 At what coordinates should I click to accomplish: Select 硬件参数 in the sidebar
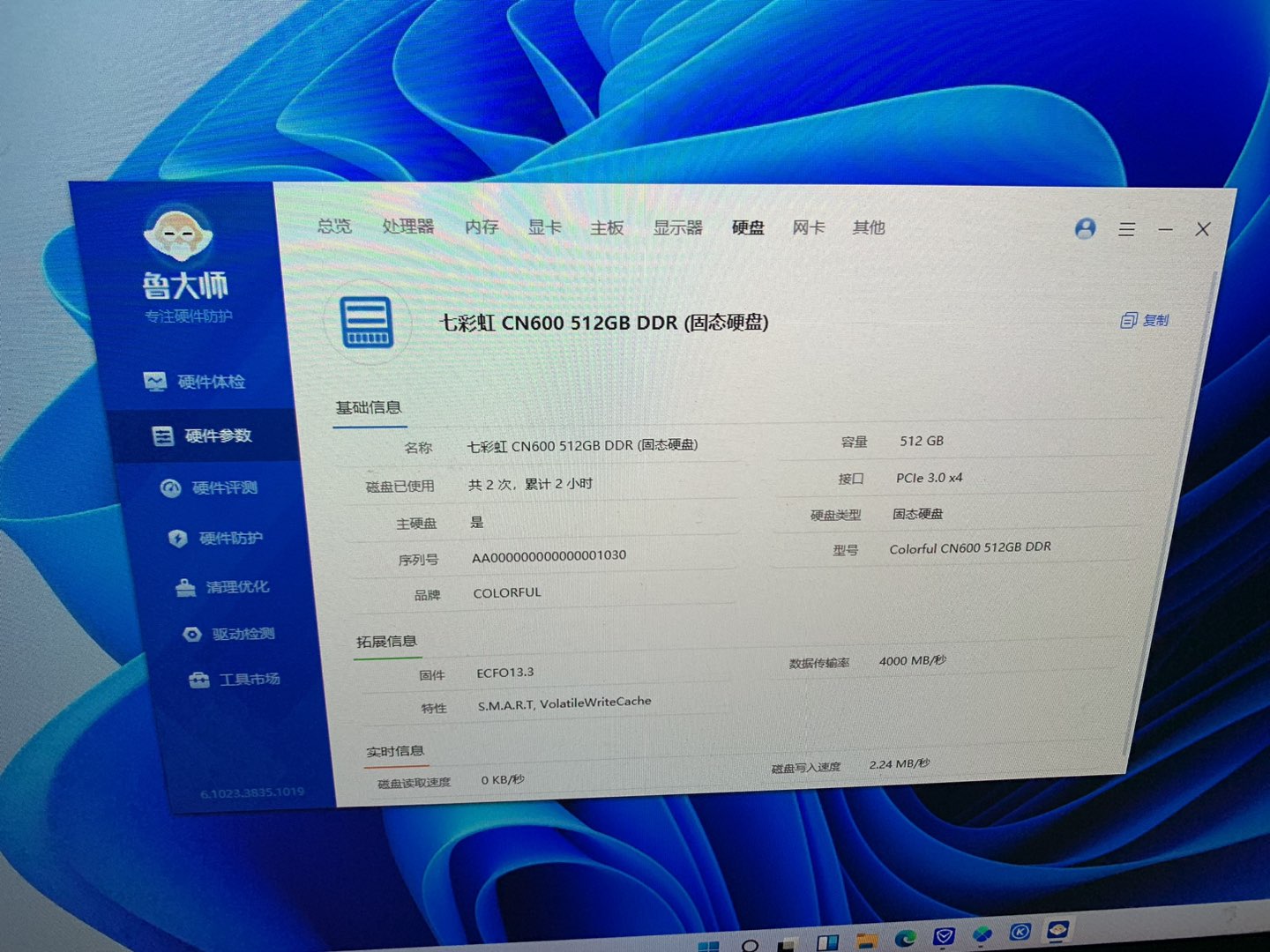coord(202,435)
